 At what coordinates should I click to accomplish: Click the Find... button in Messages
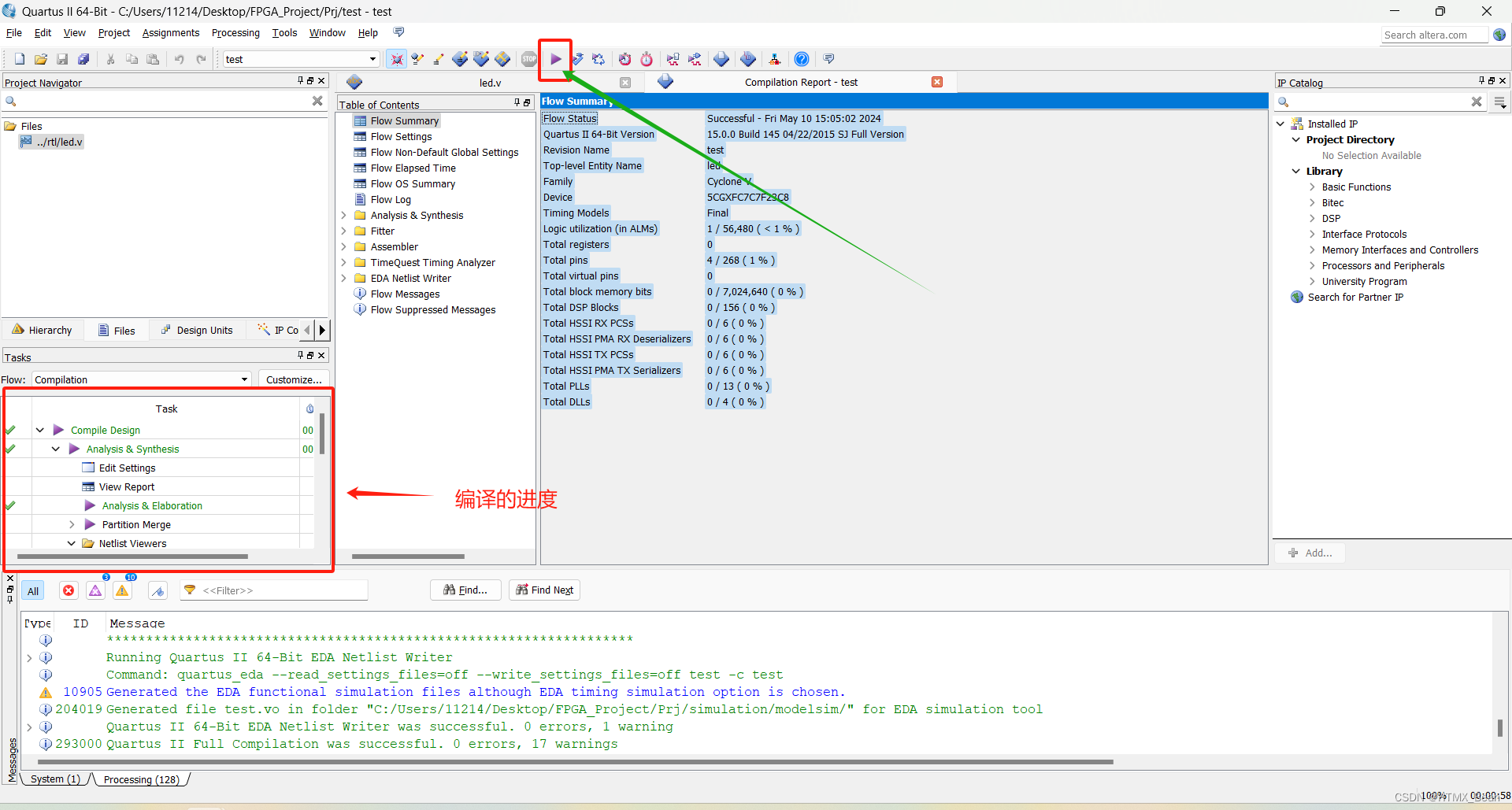tap(465, 590)
